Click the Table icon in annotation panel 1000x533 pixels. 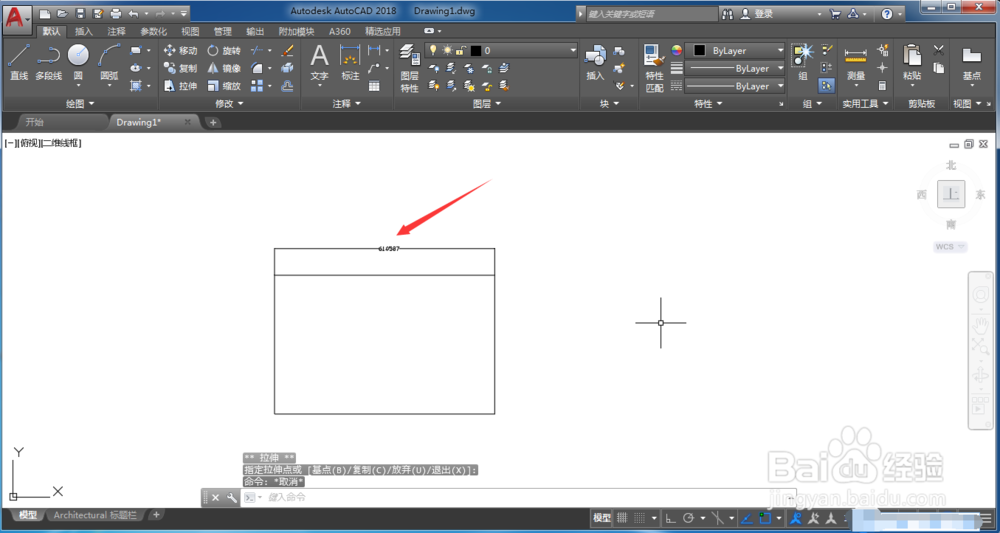click(374, 85)
